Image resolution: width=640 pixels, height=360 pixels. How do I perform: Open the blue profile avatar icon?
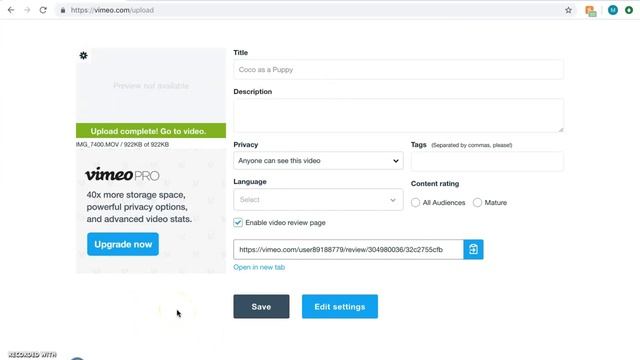(613, 10)
